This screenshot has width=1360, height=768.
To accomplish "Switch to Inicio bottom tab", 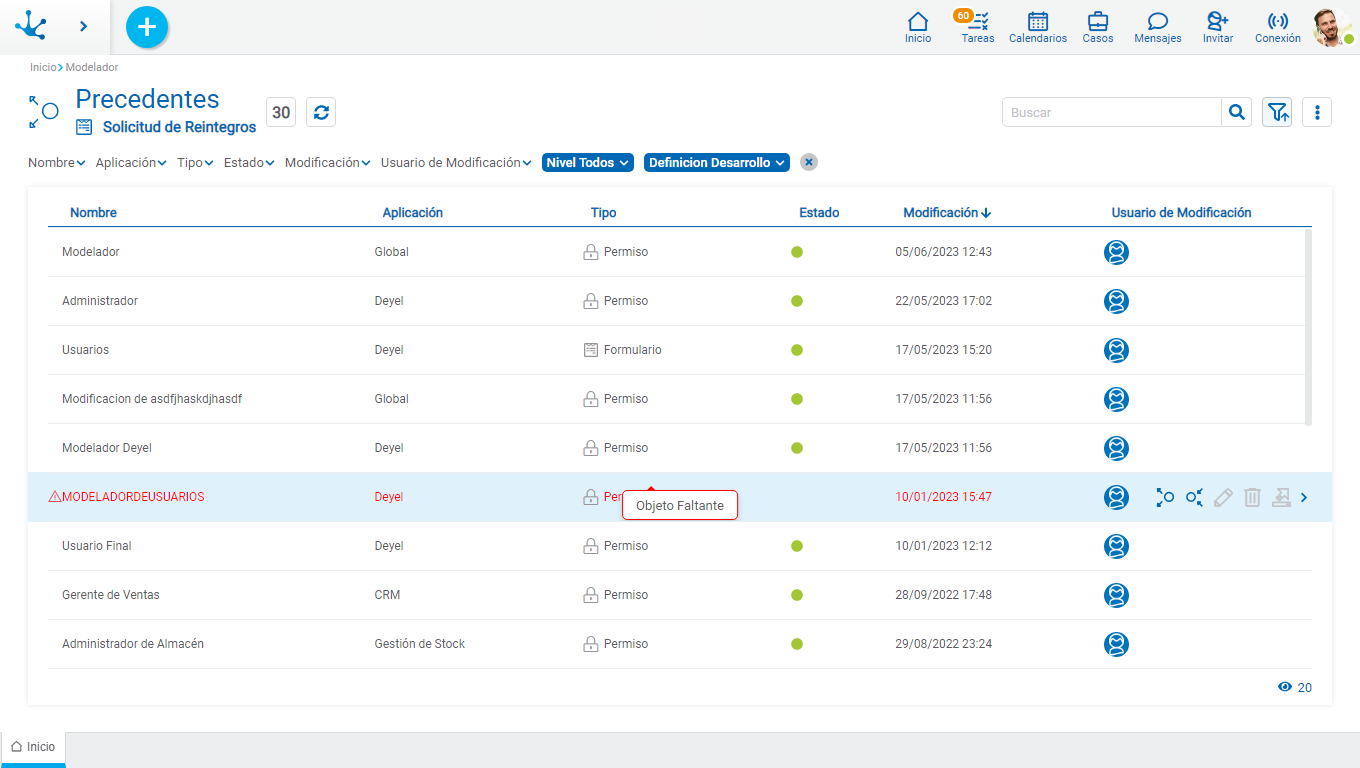I will (x=33, y=747).
